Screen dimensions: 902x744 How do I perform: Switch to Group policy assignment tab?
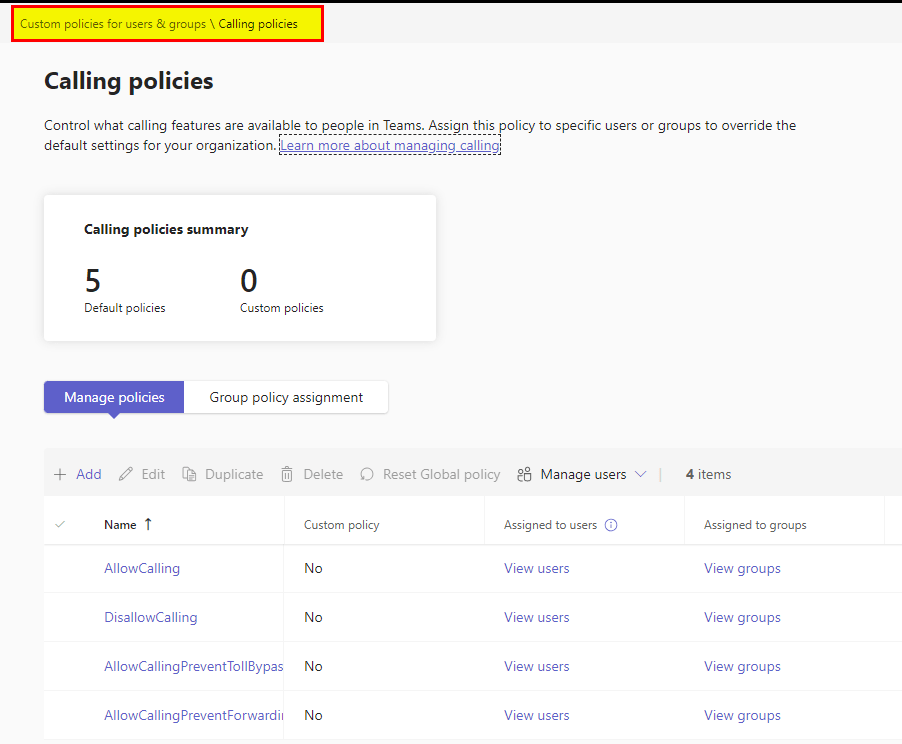point(286,397)
